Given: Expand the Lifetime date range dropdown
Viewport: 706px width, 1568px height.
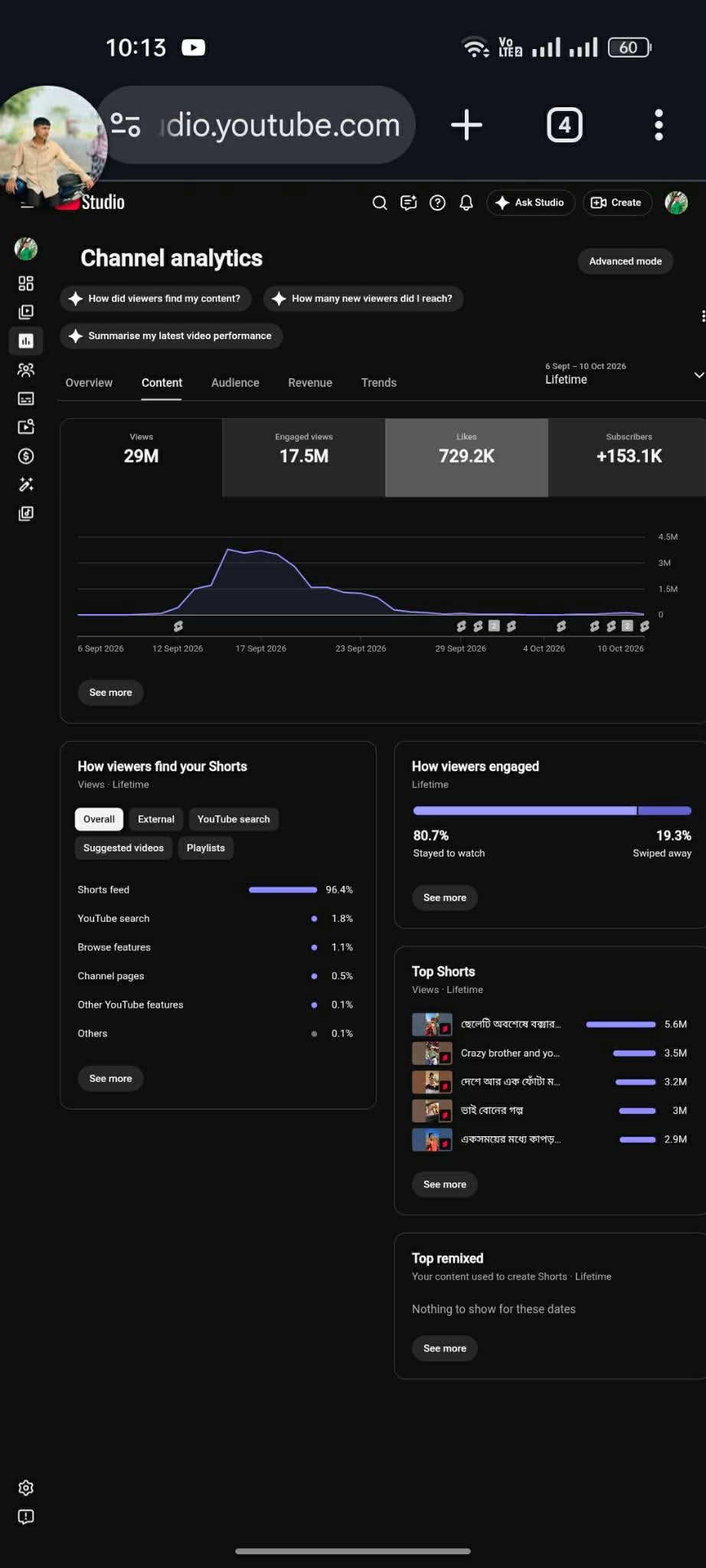Looking at the screenshot, I should tap(624, 374).
